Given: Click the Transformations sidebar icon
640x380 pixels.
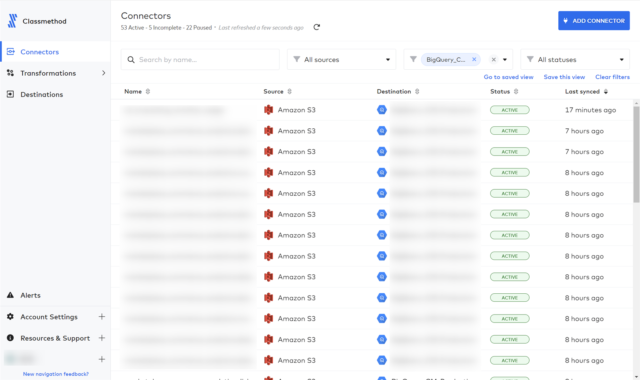Looking at the screenshot, I should (x=10, y=73).
